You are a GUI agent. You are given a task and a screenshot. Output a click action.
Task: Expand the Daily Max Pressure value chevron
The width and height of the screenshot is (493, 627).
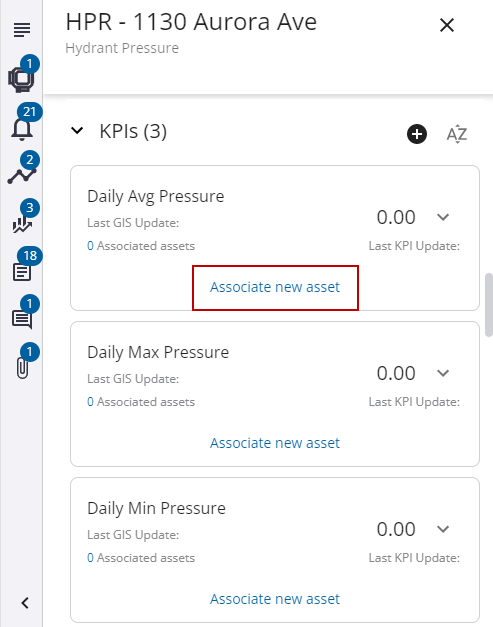click(x=443, y=373)
